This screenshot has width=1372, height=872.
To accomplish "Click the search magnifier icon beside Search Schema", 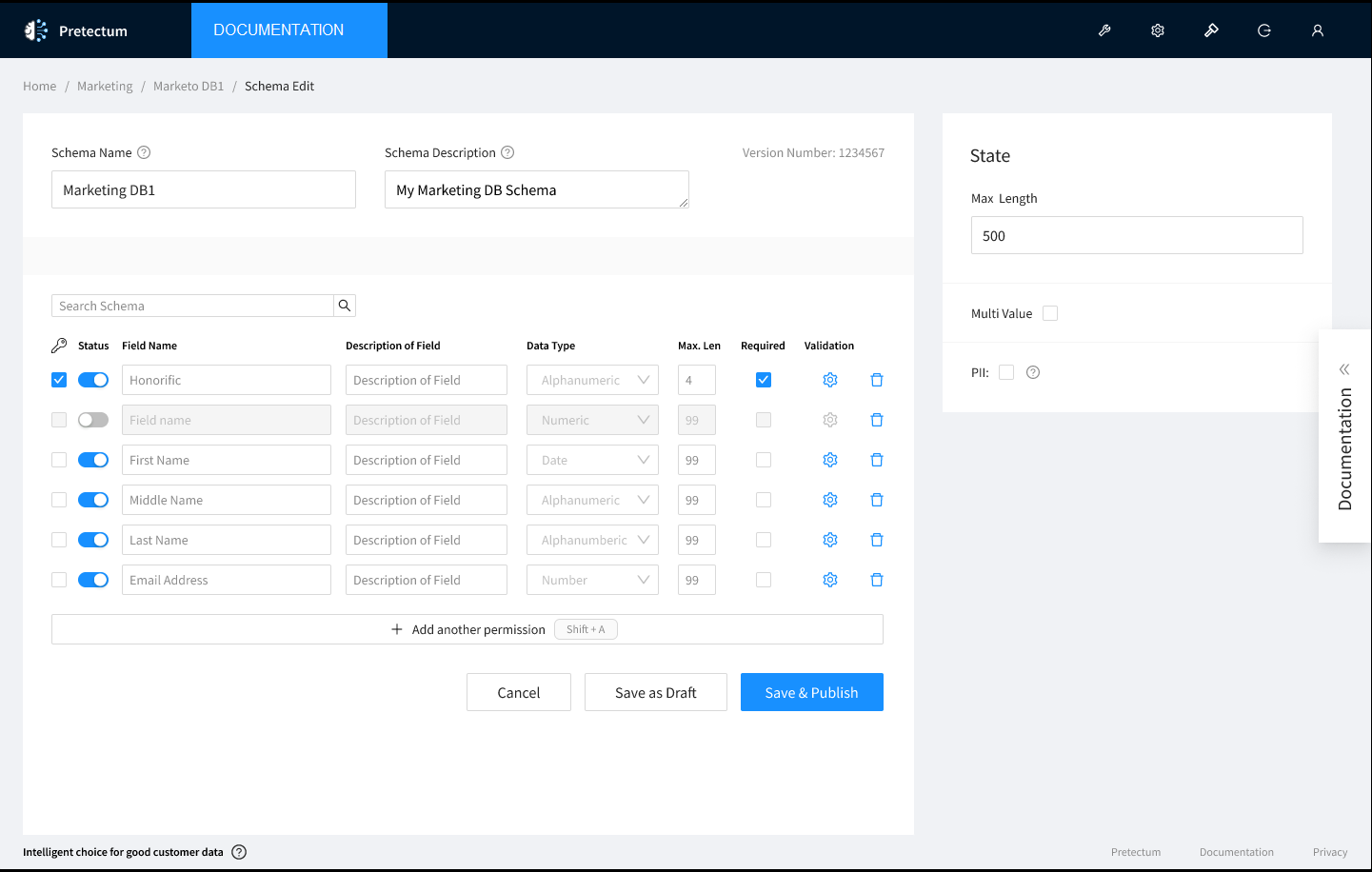I will (345, 306).
